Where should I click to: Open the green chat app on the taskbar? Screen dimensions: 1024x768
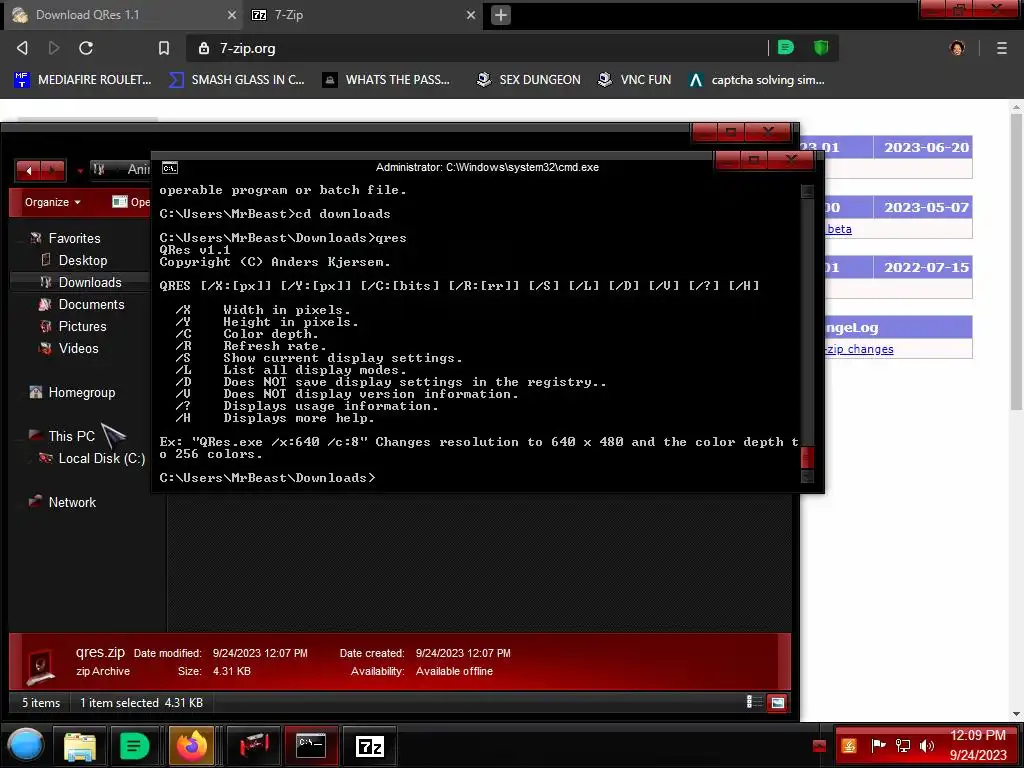click(135, 746)
